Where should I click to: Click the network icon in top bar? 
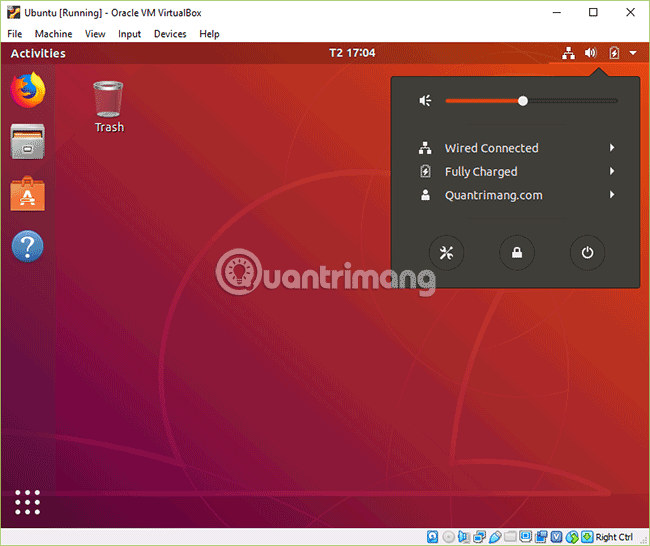(x=568, y=53)
